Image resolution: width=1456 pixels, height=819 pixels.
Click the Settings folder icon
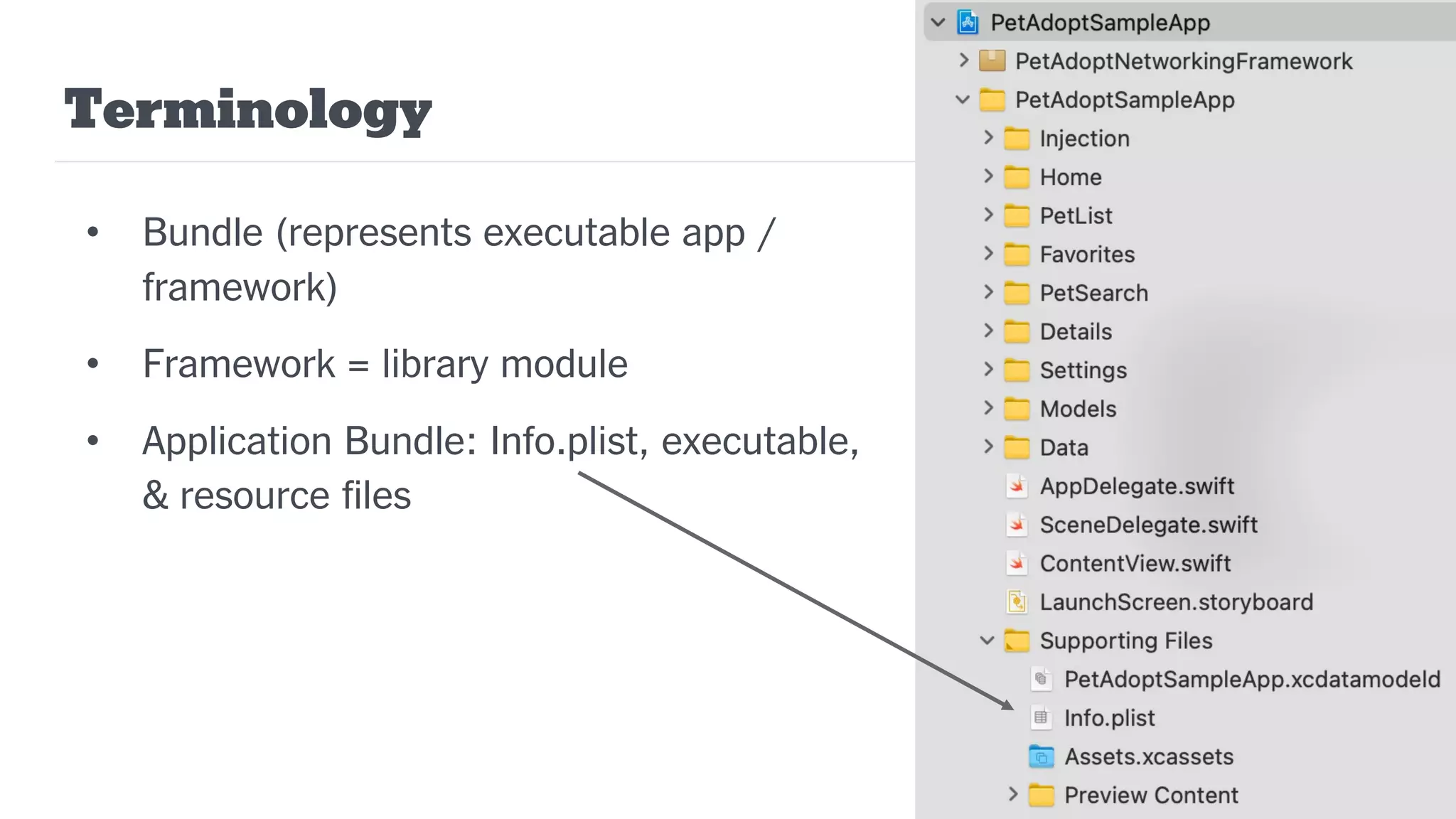coord(1017,370)
